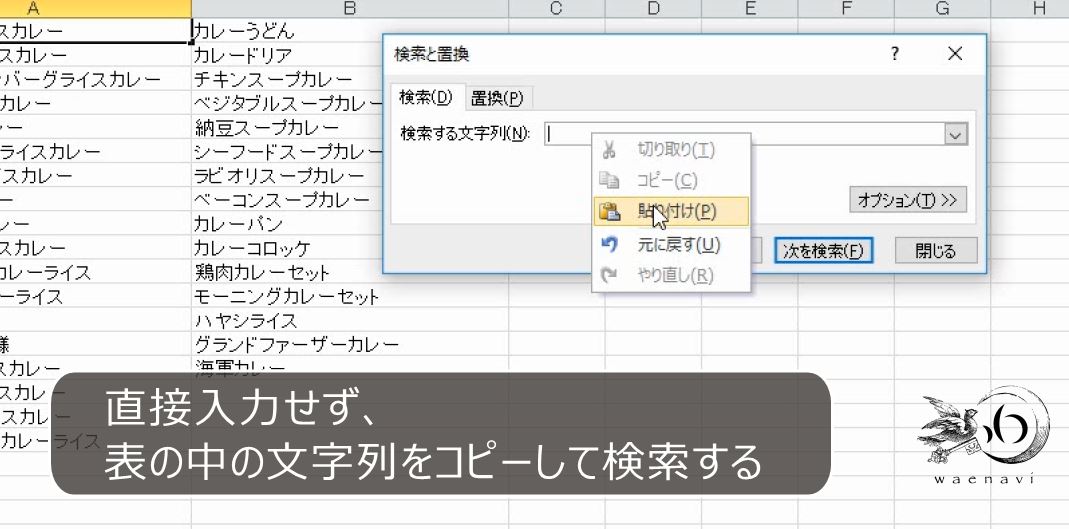The height and width of the screenshot is (529, 1069).
Task: Click the help question mark in dialog
Action: click(895, 55)
